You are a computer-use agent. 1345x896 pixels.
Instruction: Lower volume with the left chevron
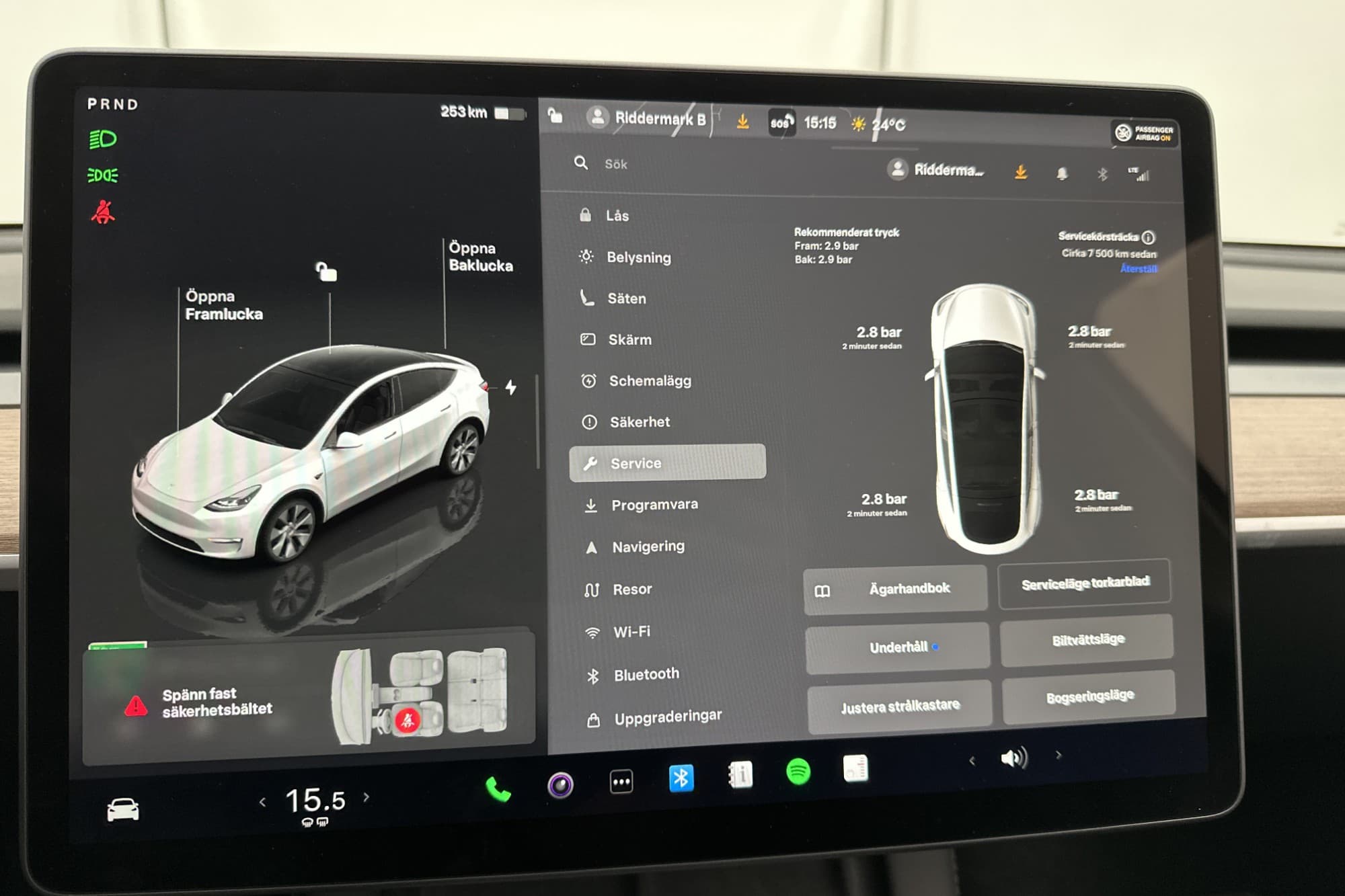pos(972,761)
